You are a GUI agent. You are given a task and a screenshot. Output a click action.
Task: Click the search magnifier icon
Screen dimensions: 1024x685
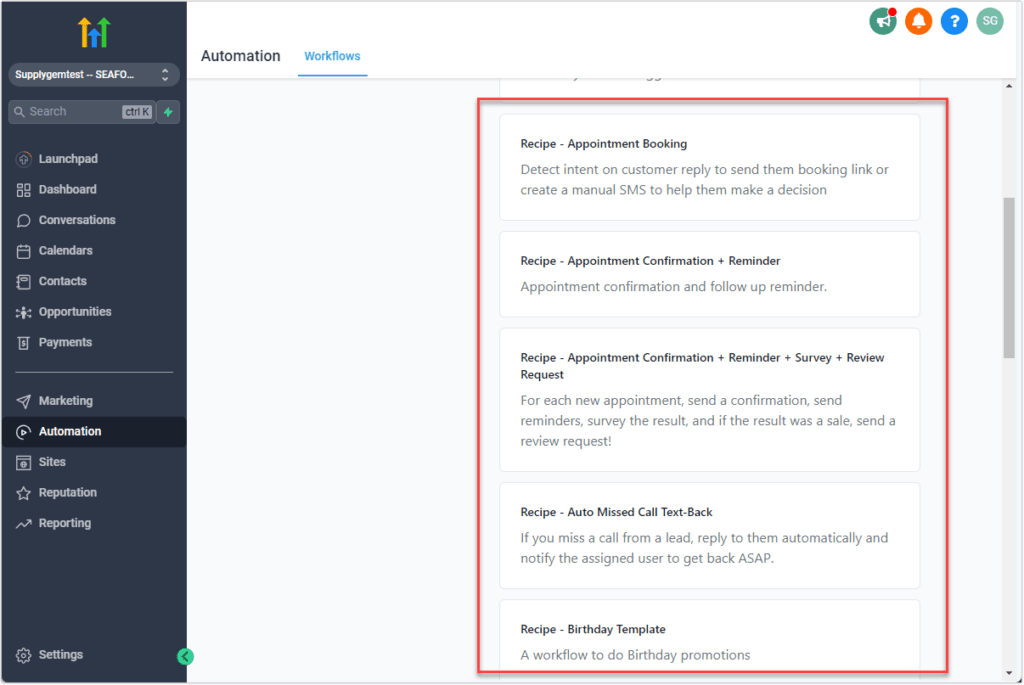pos(20,112)
